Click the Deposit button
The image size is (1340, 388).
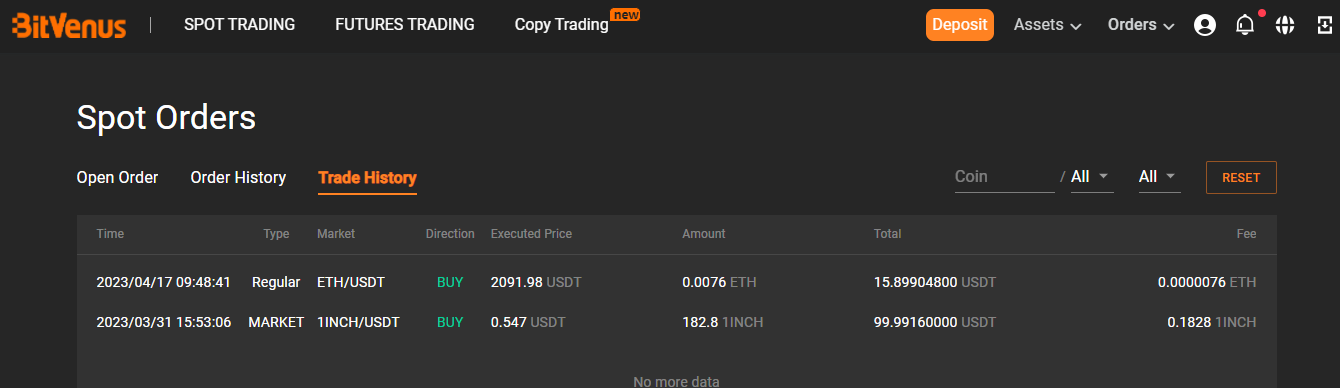[x=960, y=25]
